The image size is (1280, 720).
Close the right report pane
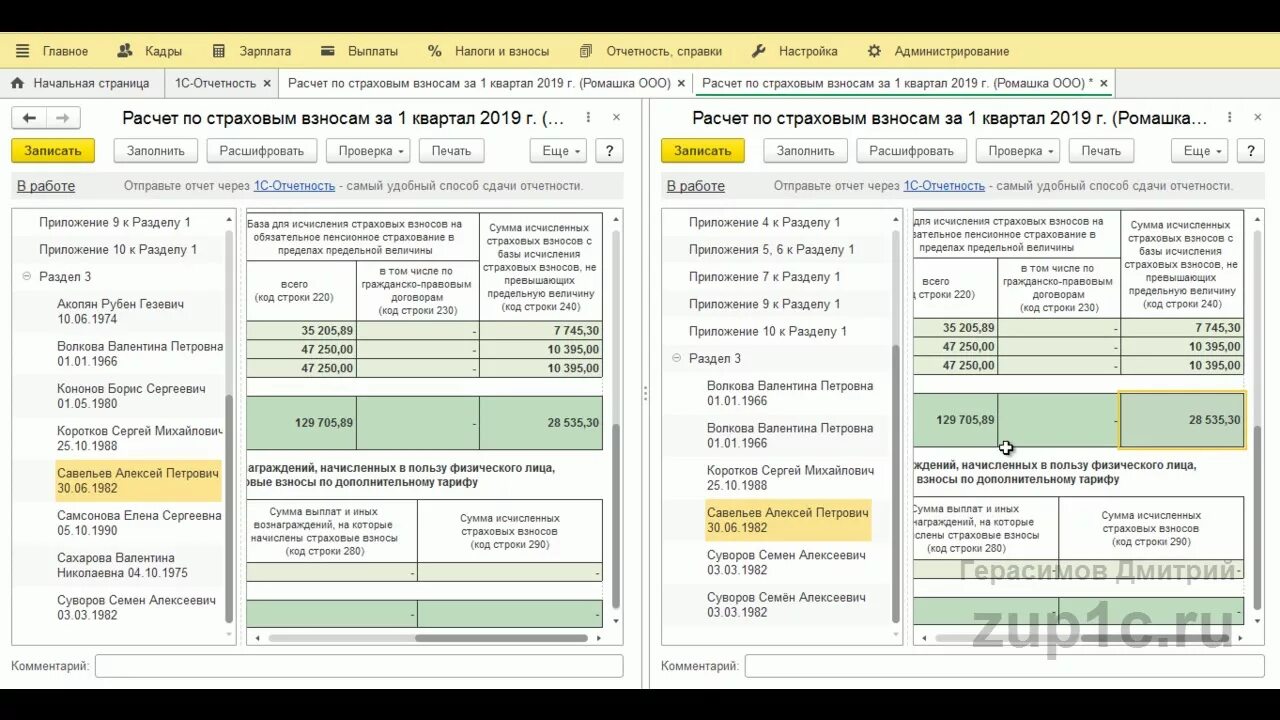tap(1259, 118)
